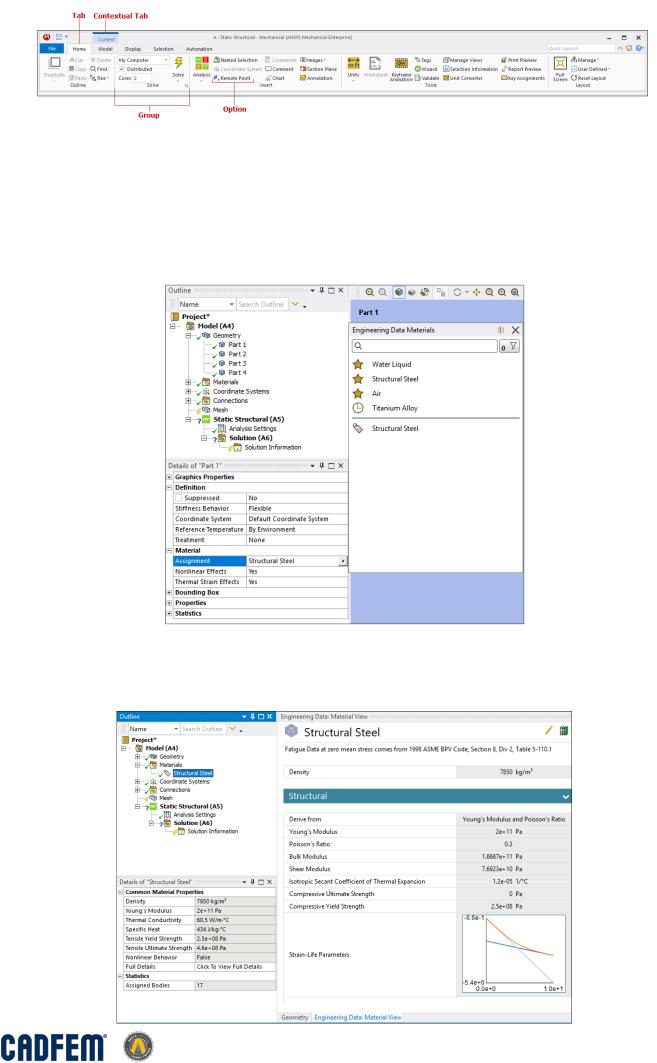This screenshot has height=1063, width=657.
Task: Switch to the Model ribbon tab
Action: (x=105, y=49)
